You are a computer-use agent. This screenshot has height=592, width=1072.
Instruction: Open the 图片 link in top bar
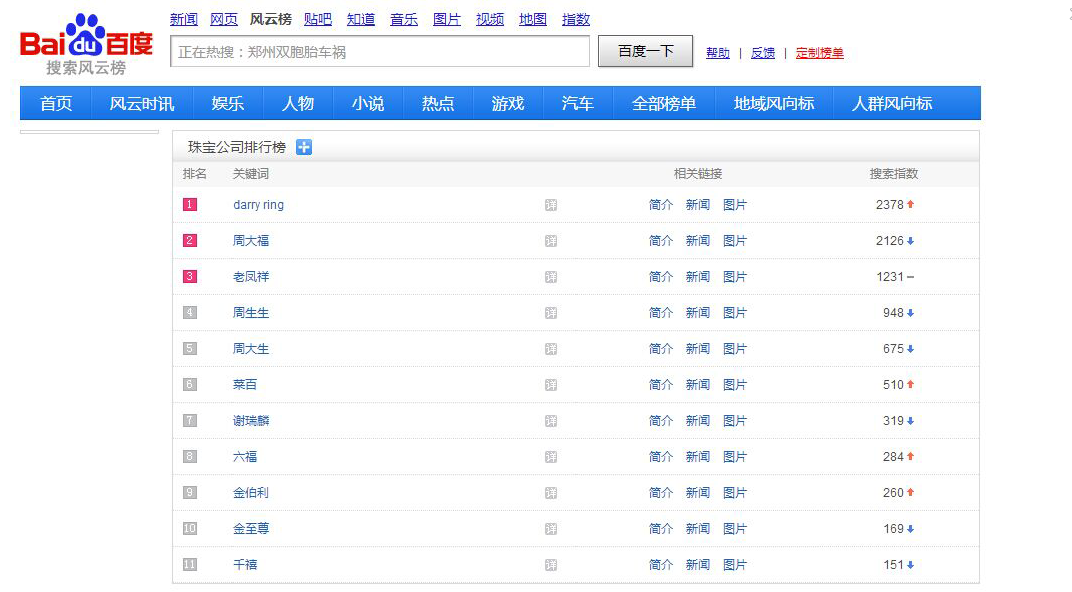(x=447, y=19)
